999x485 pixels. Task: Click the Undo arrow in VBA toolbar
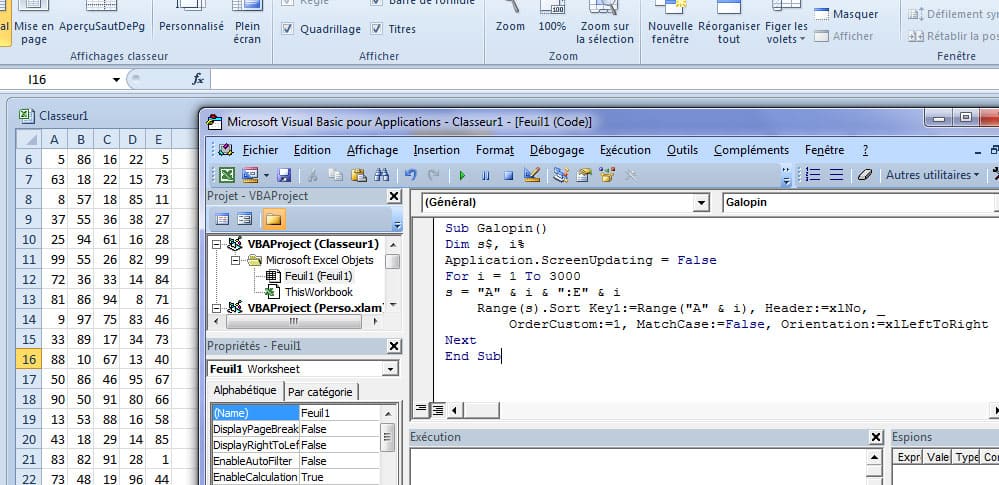tap(410, 175)
